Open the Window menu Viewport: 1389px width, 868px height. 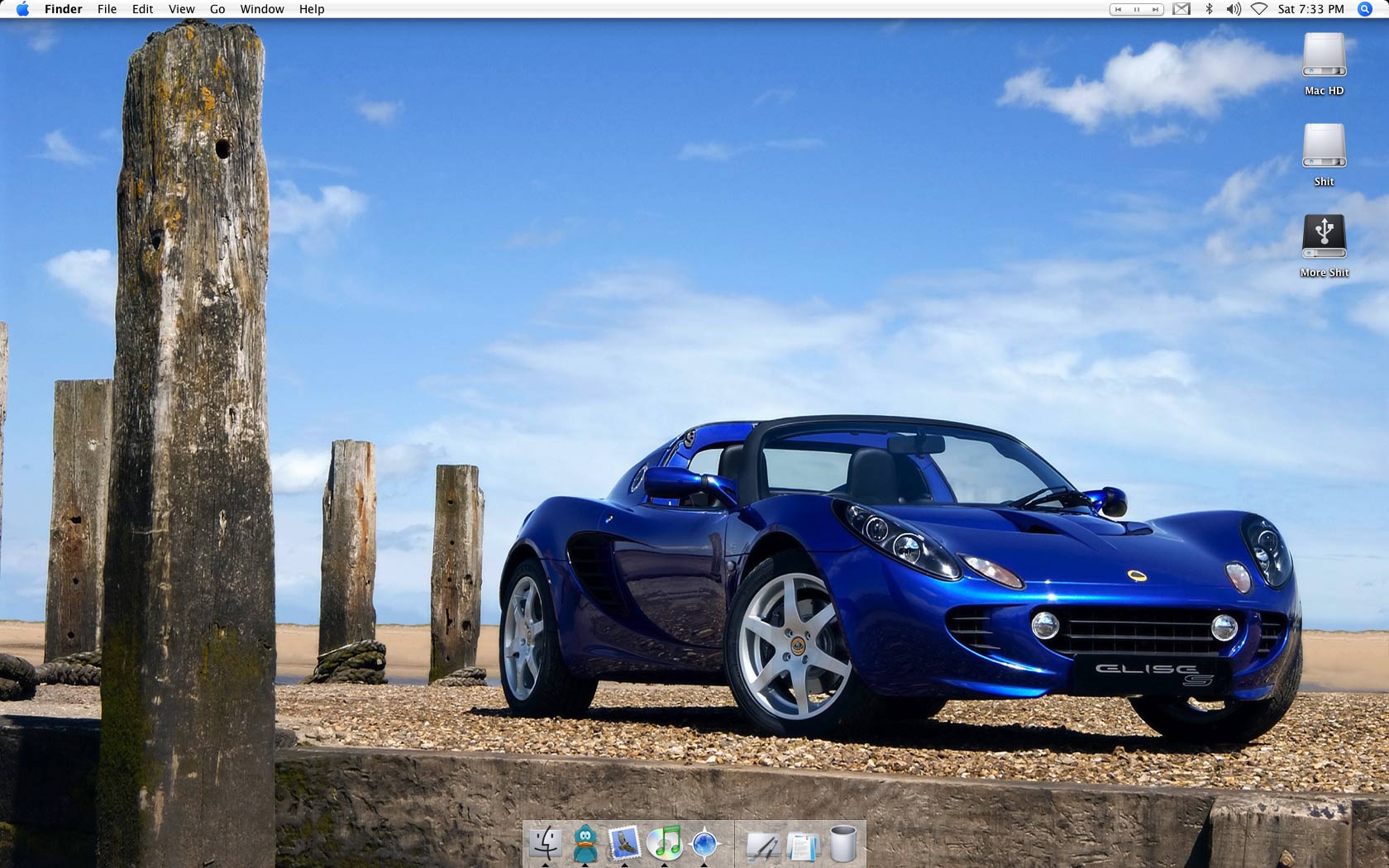click(262, 9)
